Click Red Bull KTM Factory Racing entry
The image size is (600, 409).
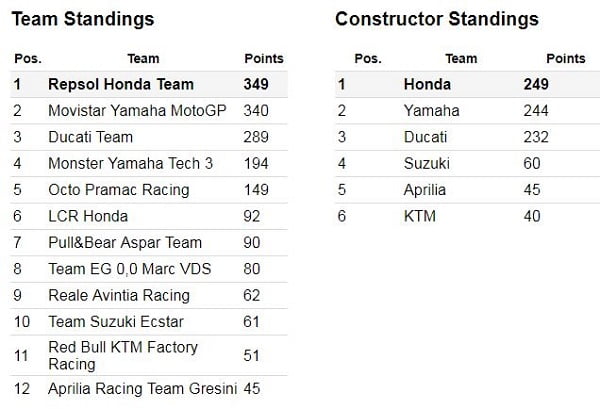pos(123,355)
